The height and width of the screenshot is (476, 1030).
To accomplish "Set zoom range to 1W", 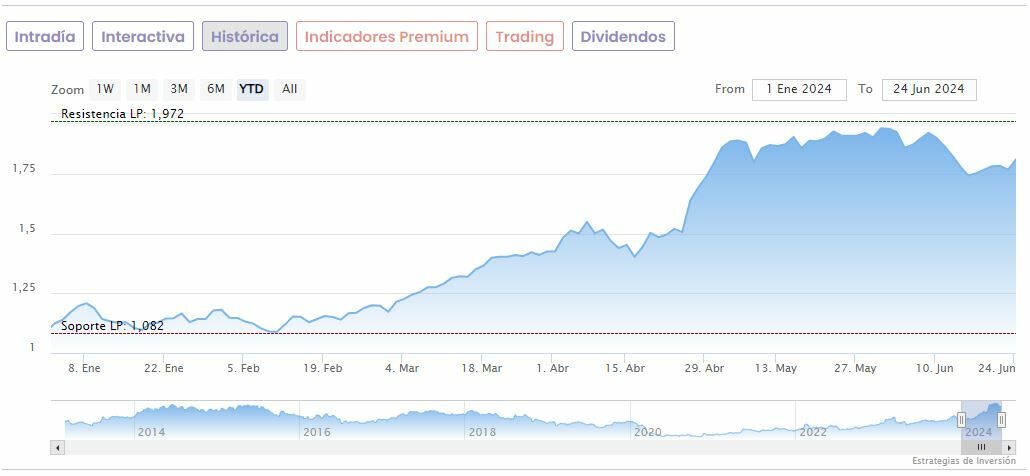I will click(105, 89).
